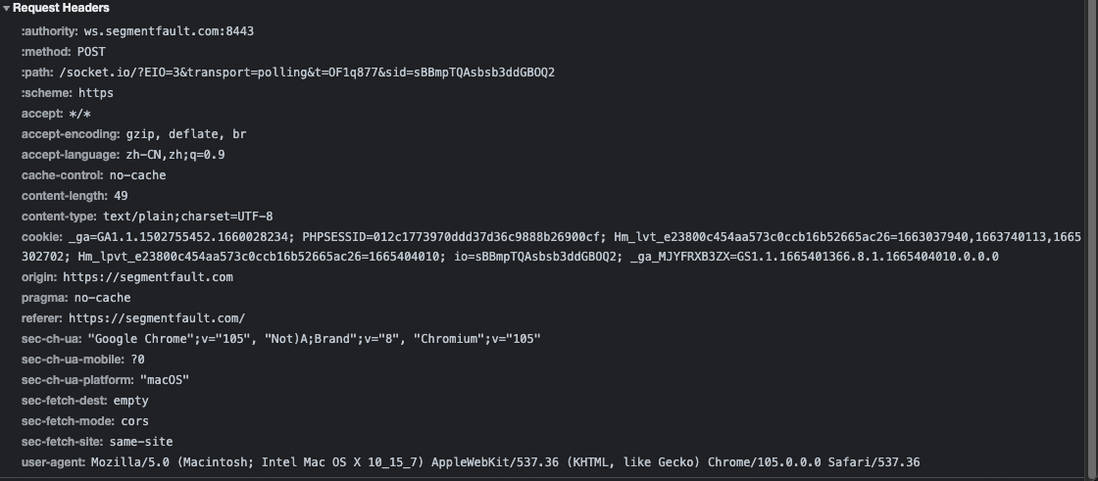Select the pragma no-cache value
The width and height of the screenshot is (1098, 481).
(x=102, y=298)
